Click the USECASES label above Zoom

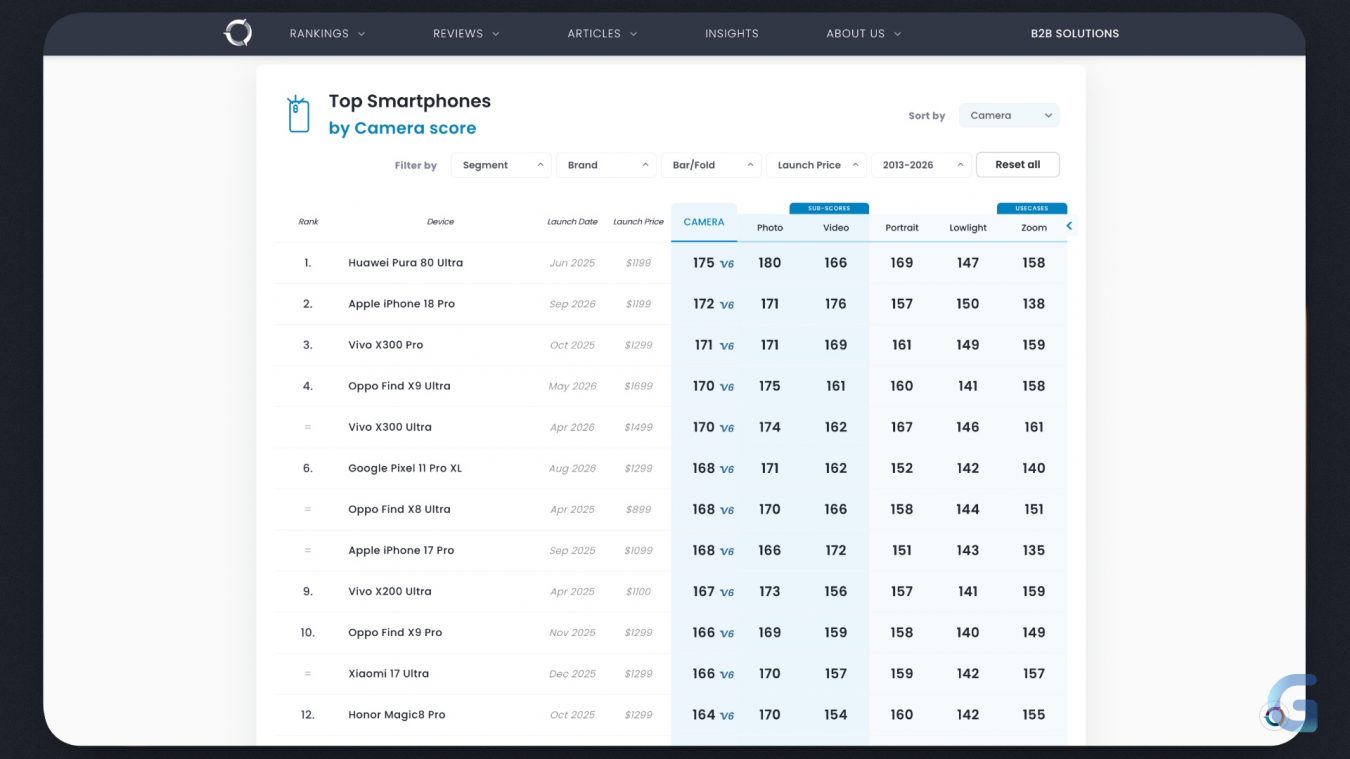click(x=1032, y=208)
